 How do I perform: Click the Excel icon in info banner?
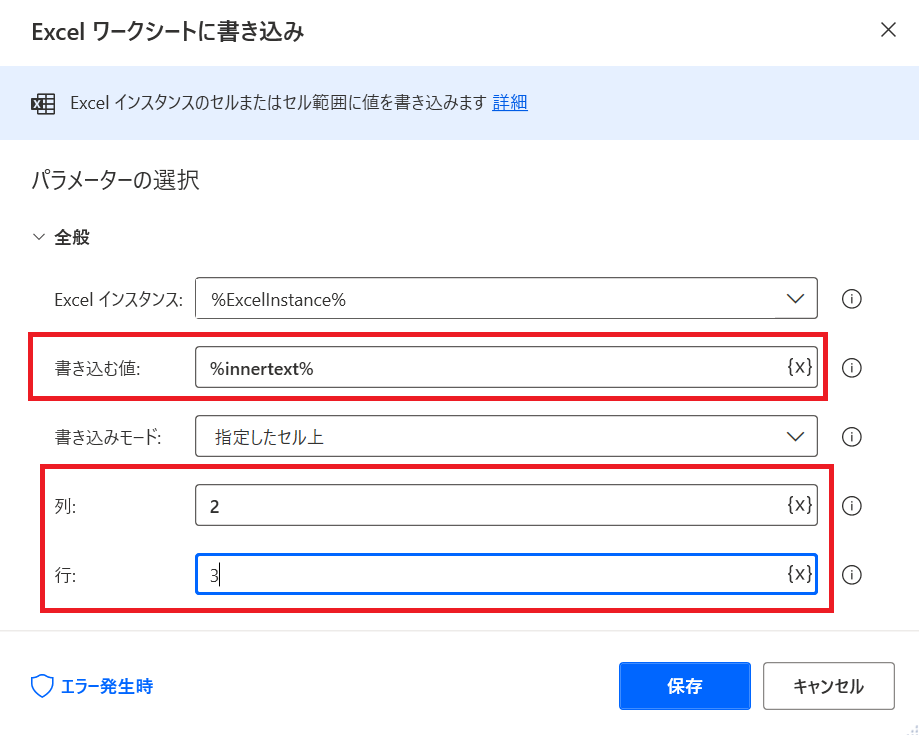tap(43, 103)
